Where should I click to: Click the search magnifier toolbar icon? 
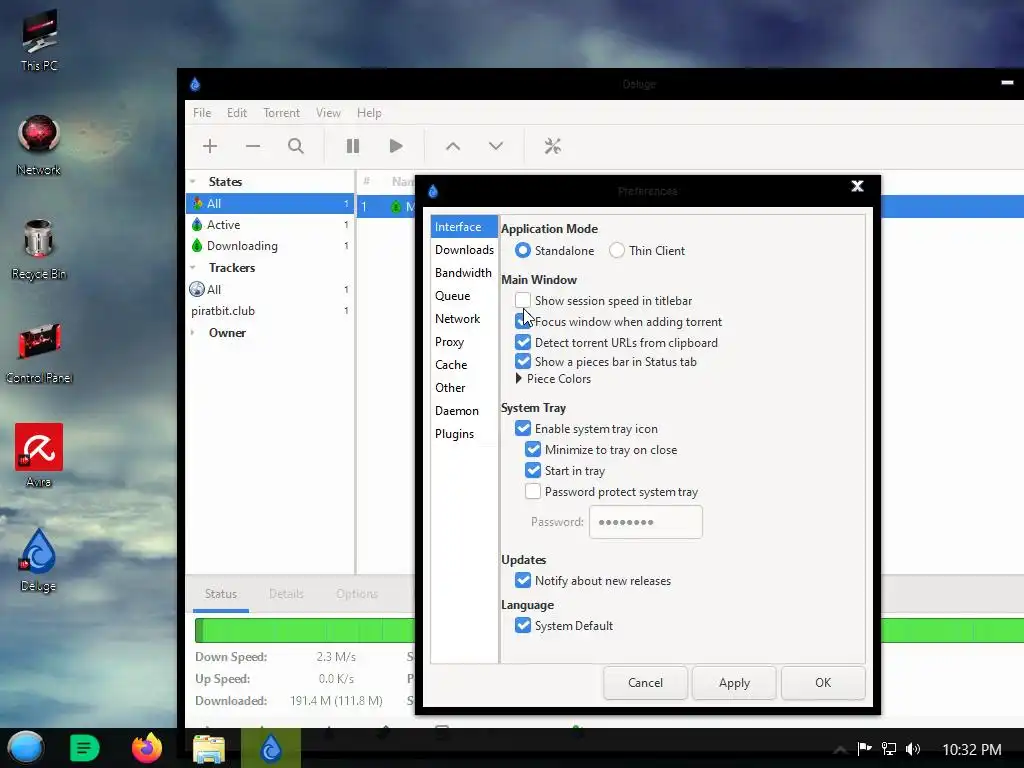click(x=296, y=146)
